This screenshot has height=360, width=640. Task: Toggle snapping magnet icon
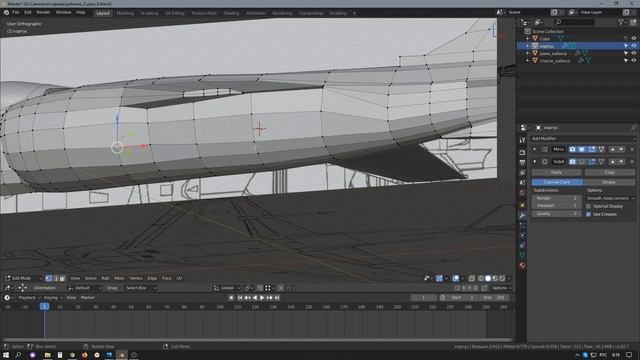tap(260, 288)
